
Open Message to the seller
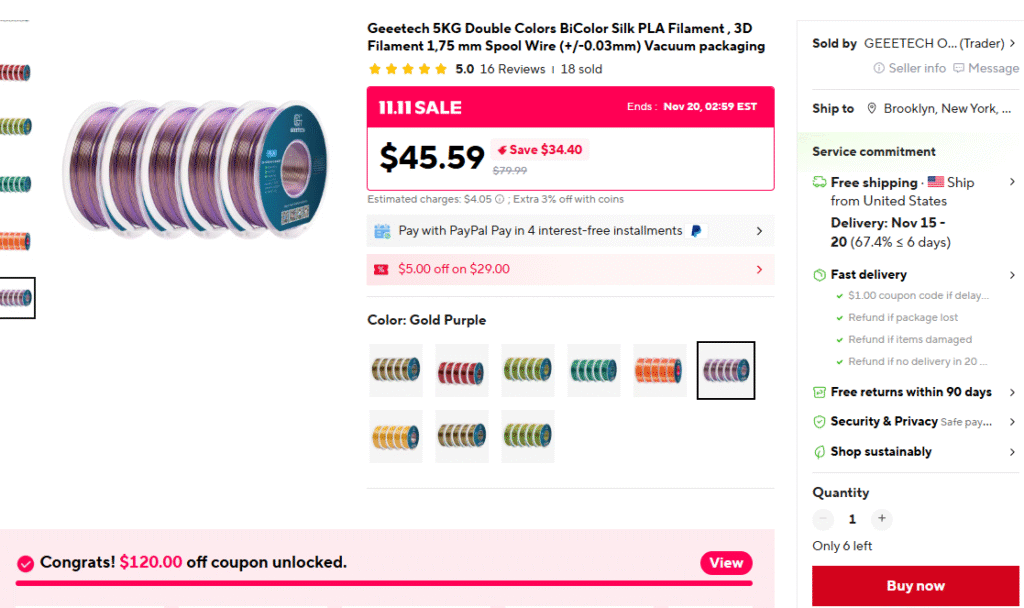coord(986,68)
